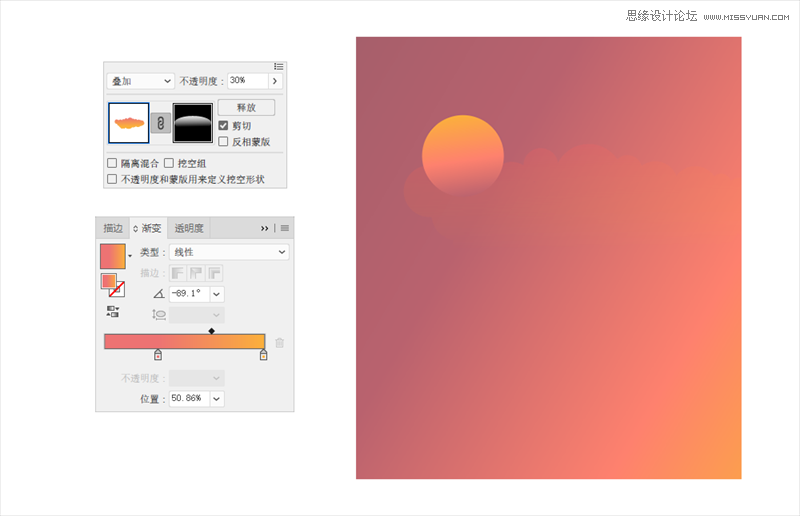The width and height of the screenshot is (800, 516).
Task: Click the reverse gradient icon
Action: pos(113,312)
